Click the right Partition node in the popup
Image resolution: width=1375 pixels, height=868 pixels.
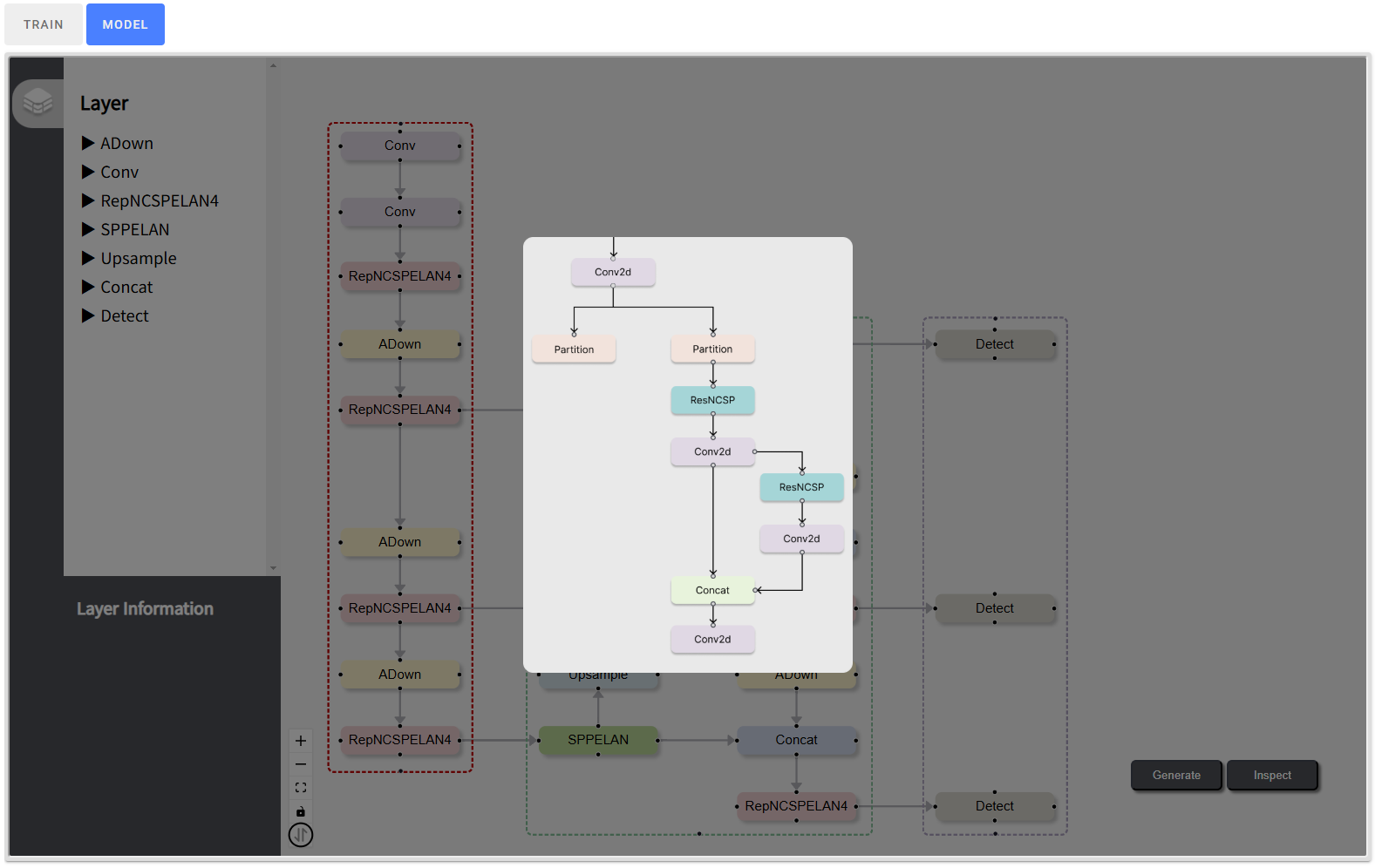[712, 349]
